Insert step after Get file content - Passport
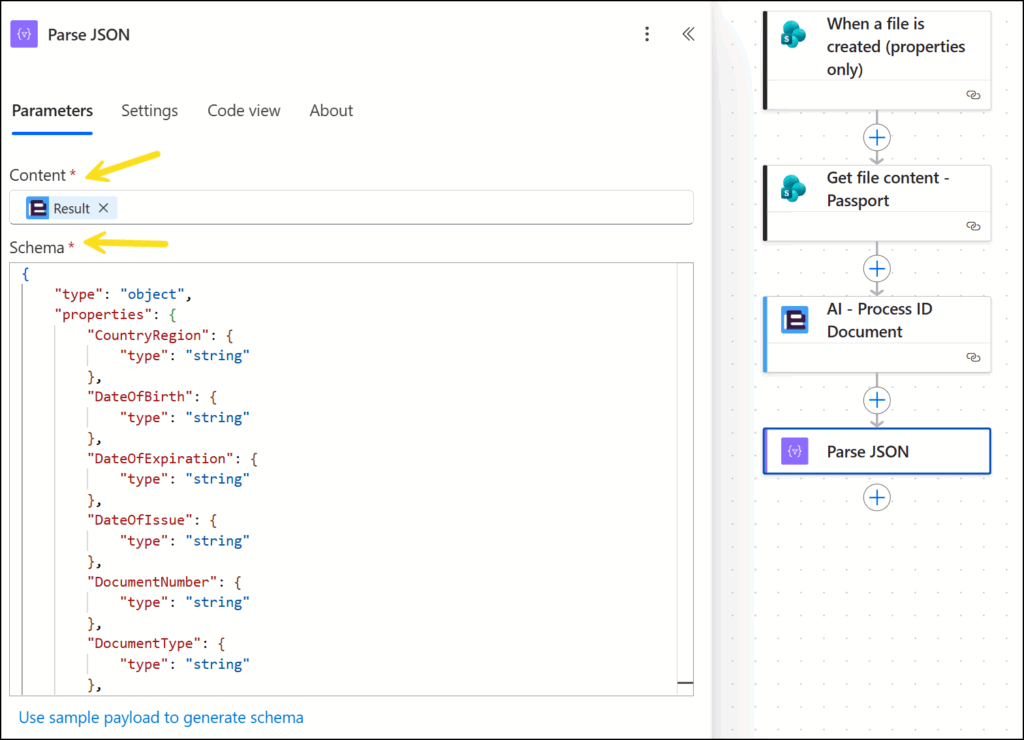The image size is (1024, 740). (x=877, y=268)
